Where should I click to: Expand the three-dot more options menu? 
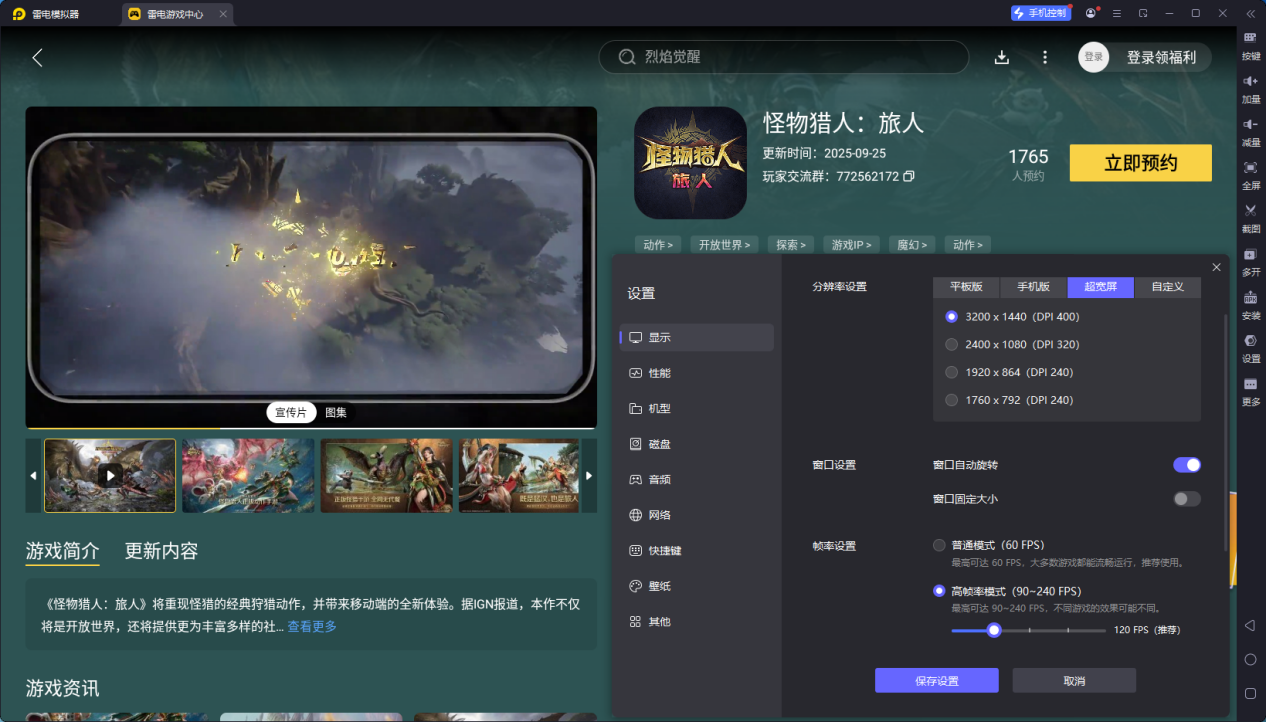[x=1045, y=57]
